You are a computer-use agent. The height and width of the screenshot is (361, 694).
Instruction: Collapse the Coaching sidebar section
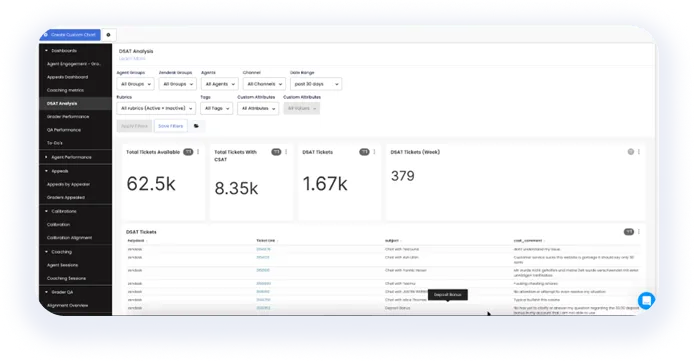(58, 252)
